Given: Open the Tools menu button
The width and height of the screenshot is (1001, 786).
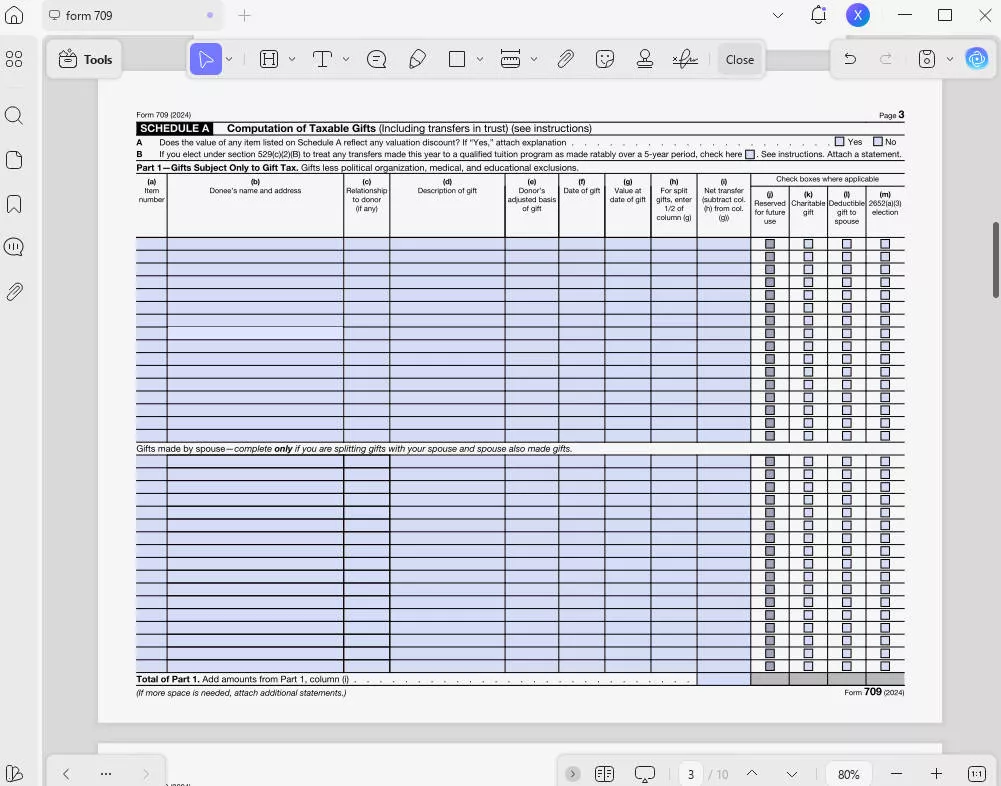Looking at the screenshot, I should 84,59.
